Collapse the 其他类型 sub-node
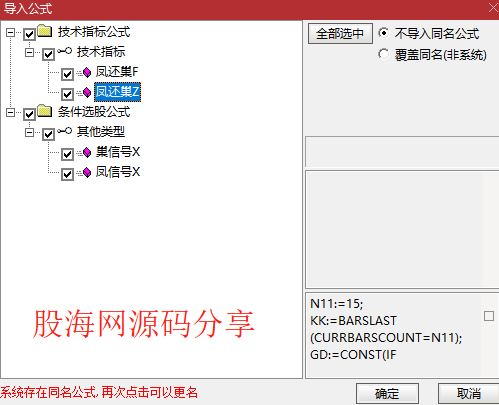This screenshot has width=499, height=405. (29, 133)
